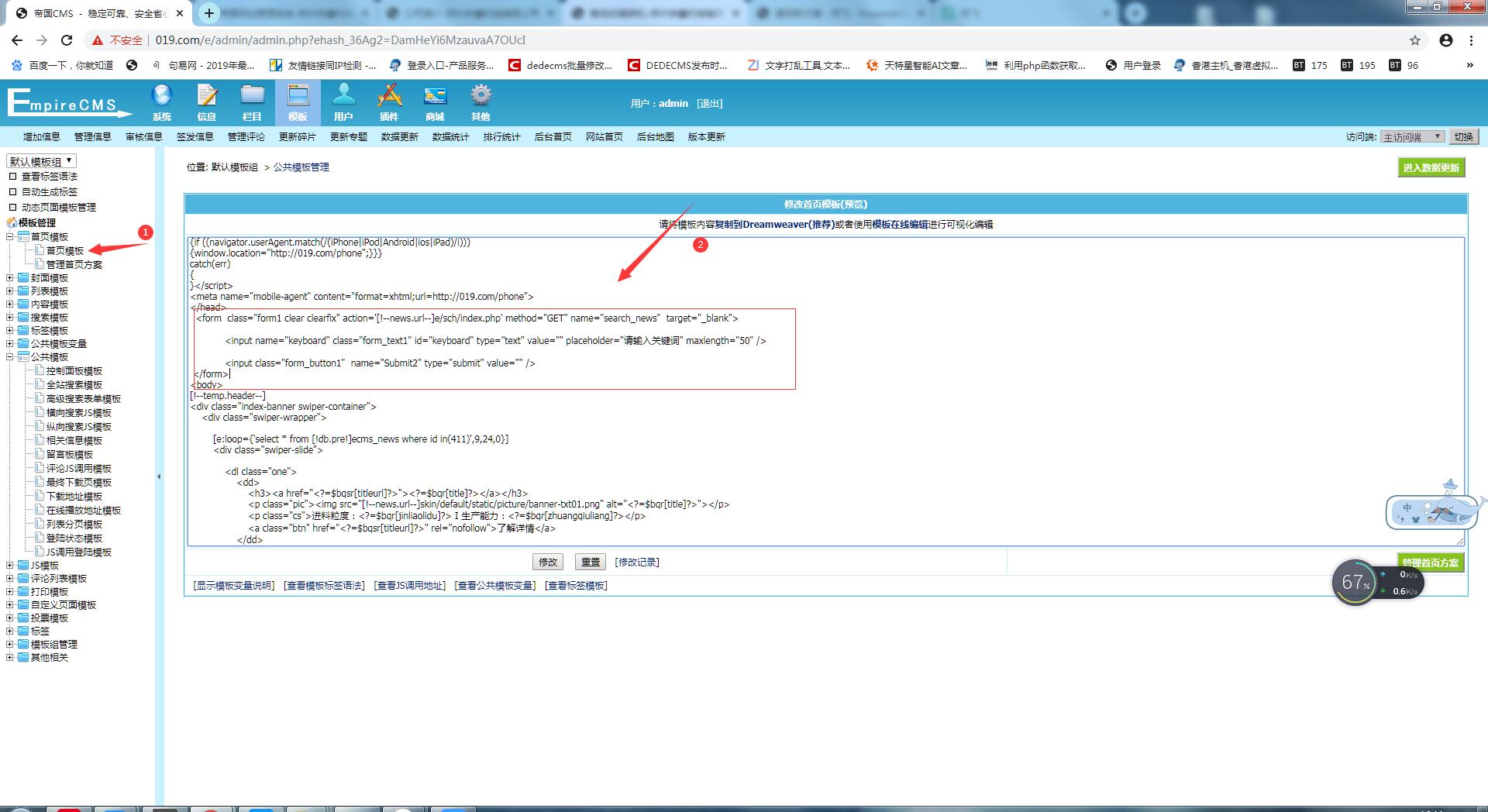Bookmark this page with star icon

pos(1415,40)
